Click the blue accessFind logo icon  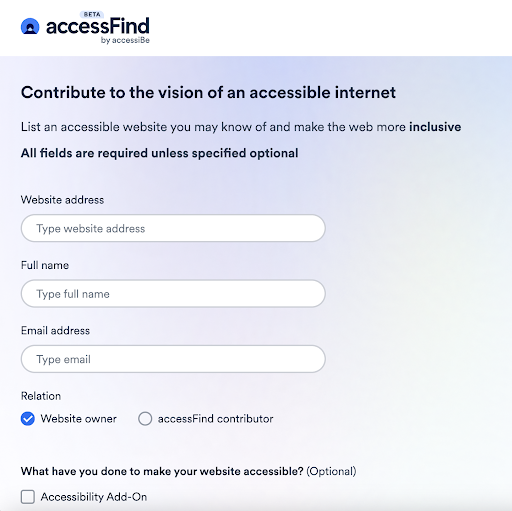click(x=30, y=26)
